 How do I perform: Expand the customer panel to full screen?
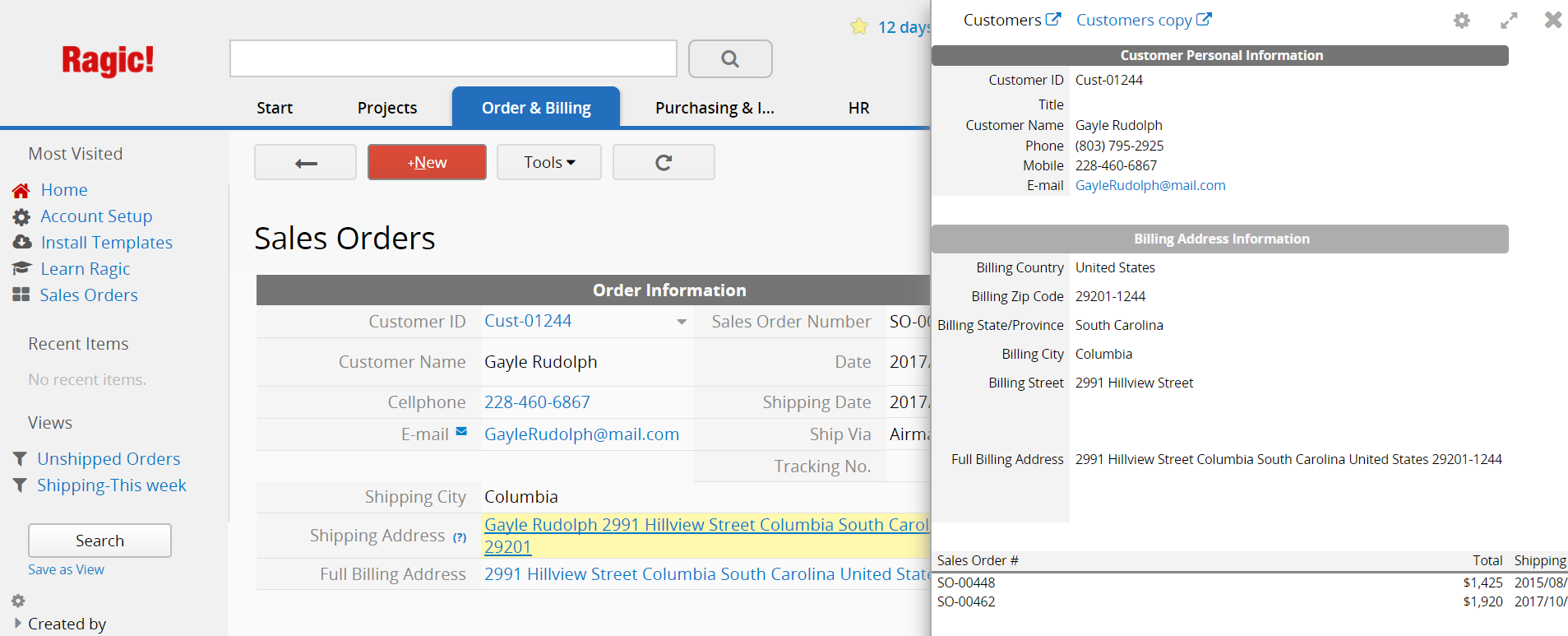click(x=1509, y=20)
